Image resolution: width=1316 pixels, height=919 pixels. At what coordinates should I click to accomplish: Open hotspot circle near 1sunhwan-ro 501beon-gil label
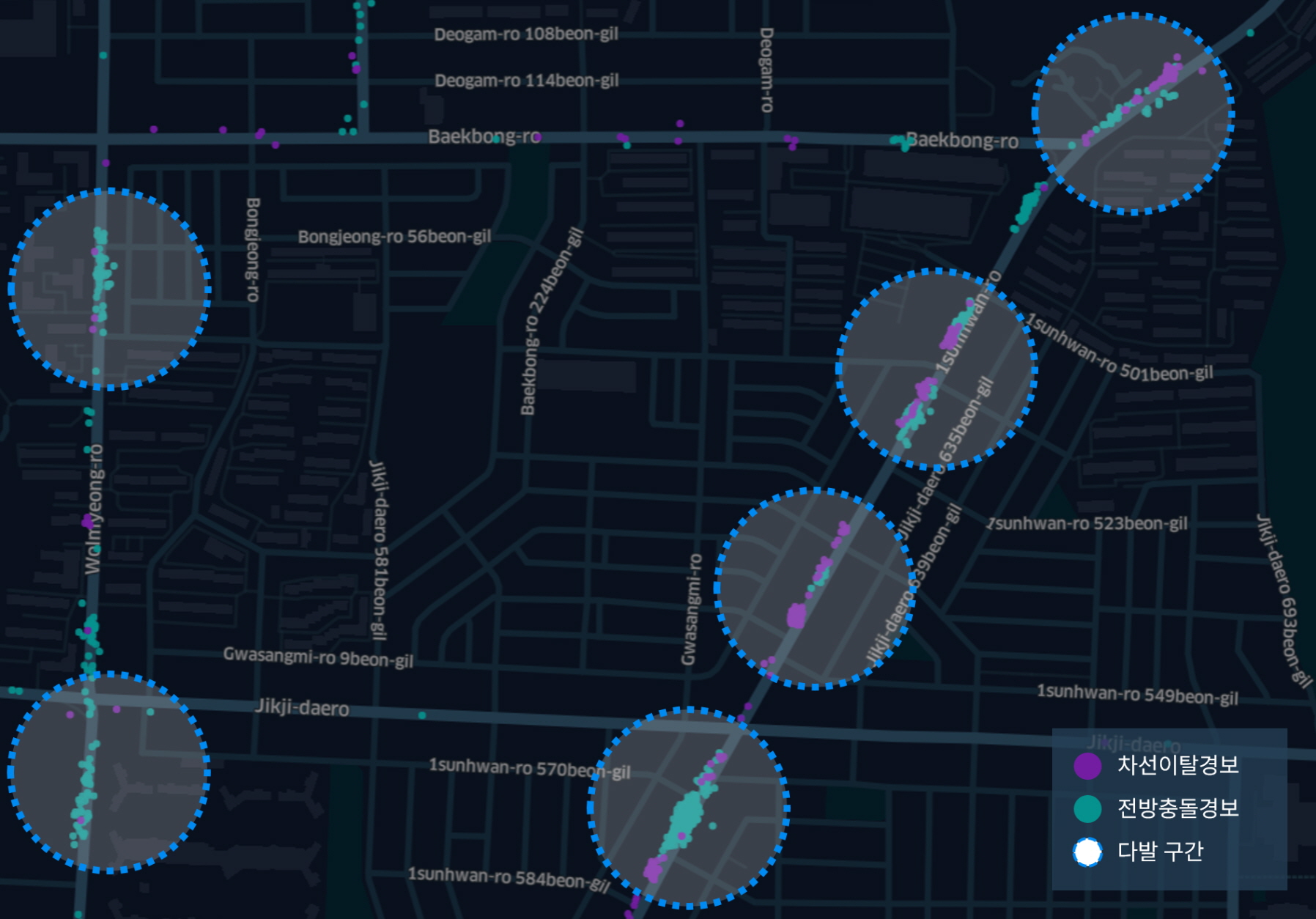(x=936, y=369)
